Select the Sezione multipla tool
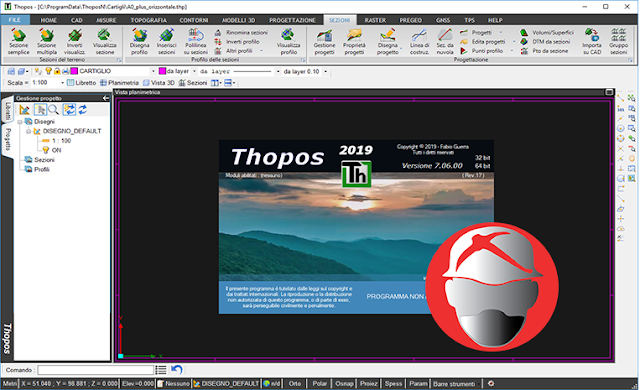The image size is (640, 390). point(47,42)
